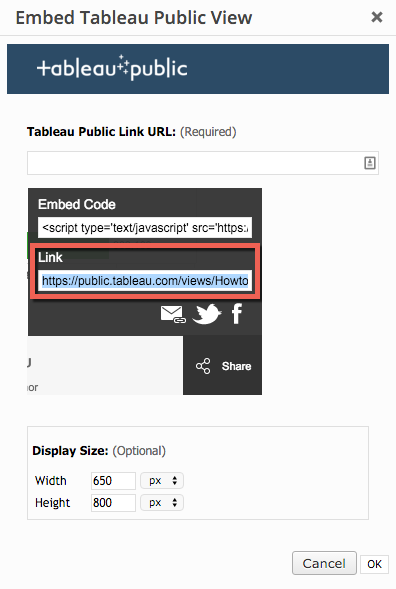Click the Tableau Public logo banner
The image size is (396, 589).
click(198, 69)
